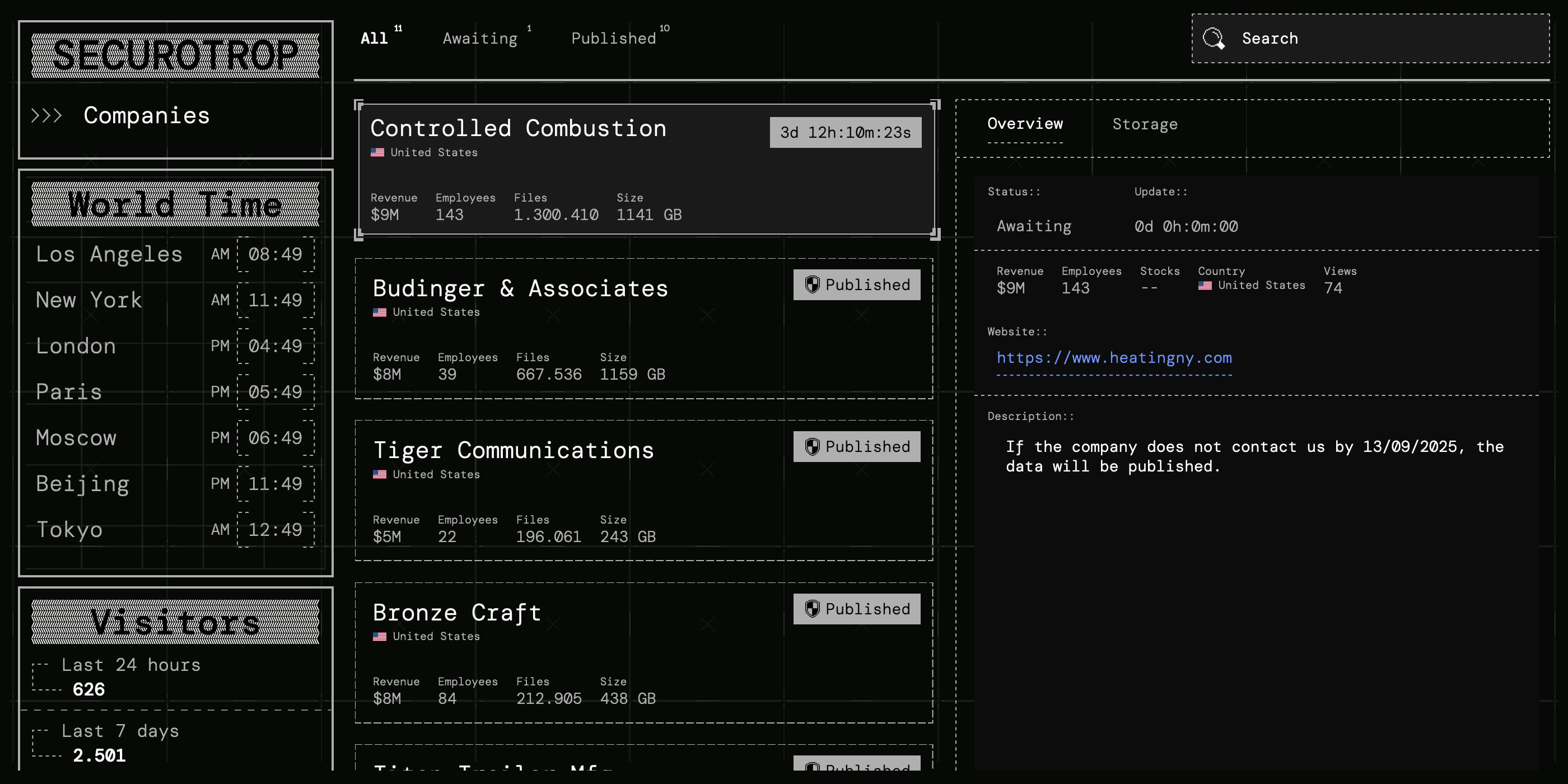The height and width of the screenshot is (784, 1568).
Task: Open the heatingny.com website link
Action: tap(1114, 358)
